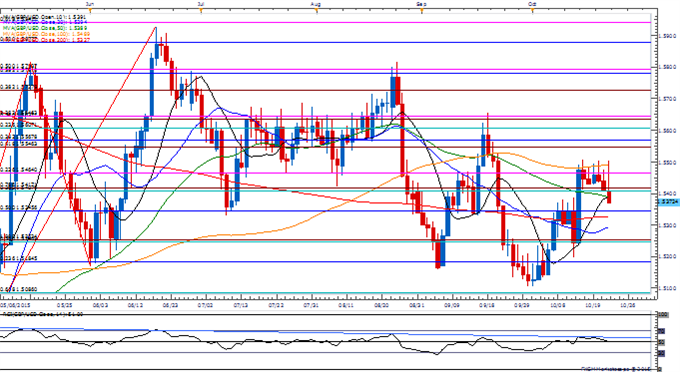Click the 06/12 date label
This screenshot has height=372, width=680.
point(136,305)
